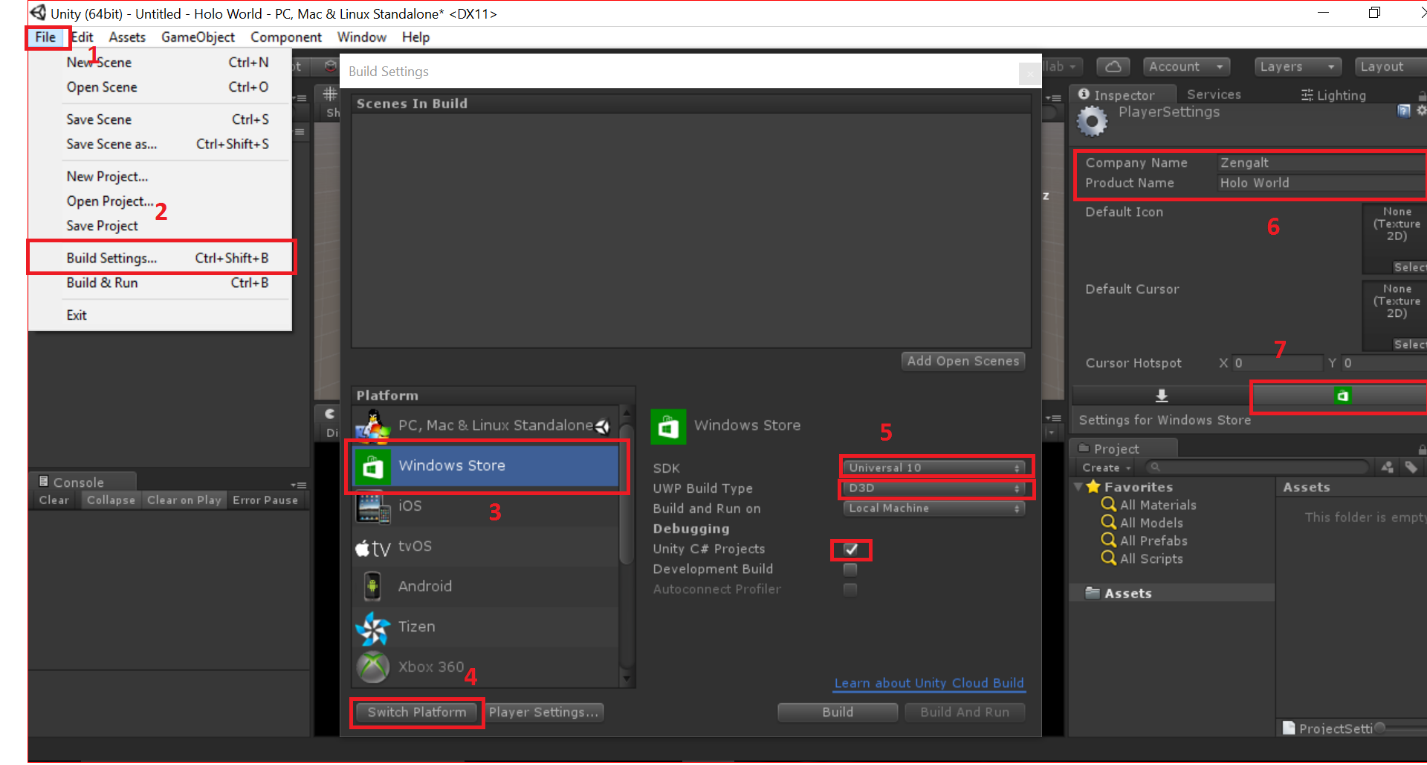
Task: Switch to the Services tab
Action: click(x=1214, y=95)
